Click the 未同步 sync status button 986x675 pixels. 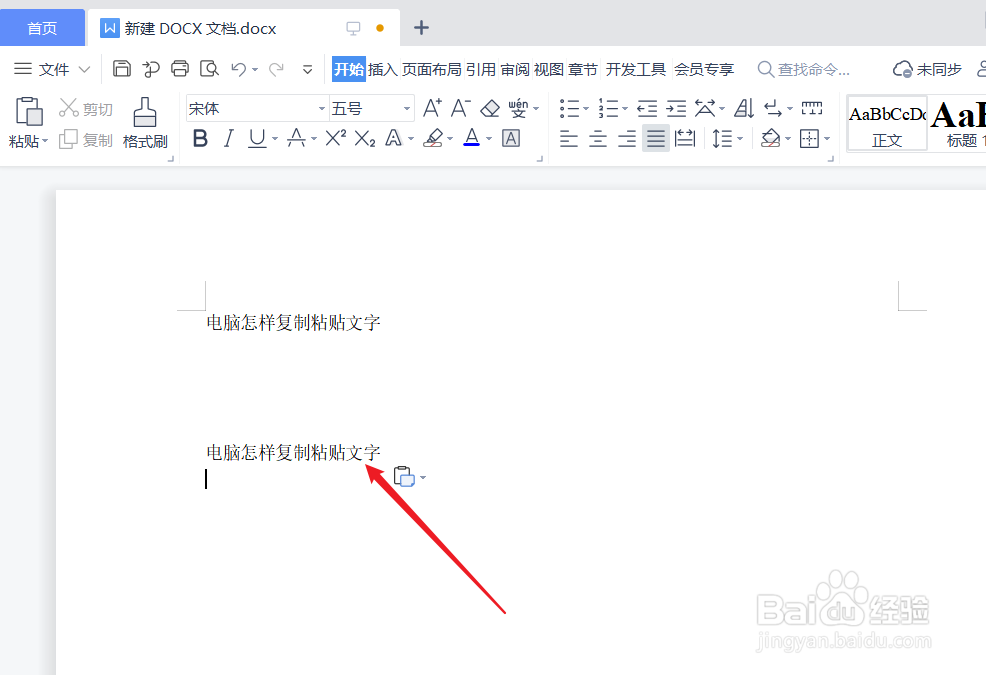tap(926, 68)
